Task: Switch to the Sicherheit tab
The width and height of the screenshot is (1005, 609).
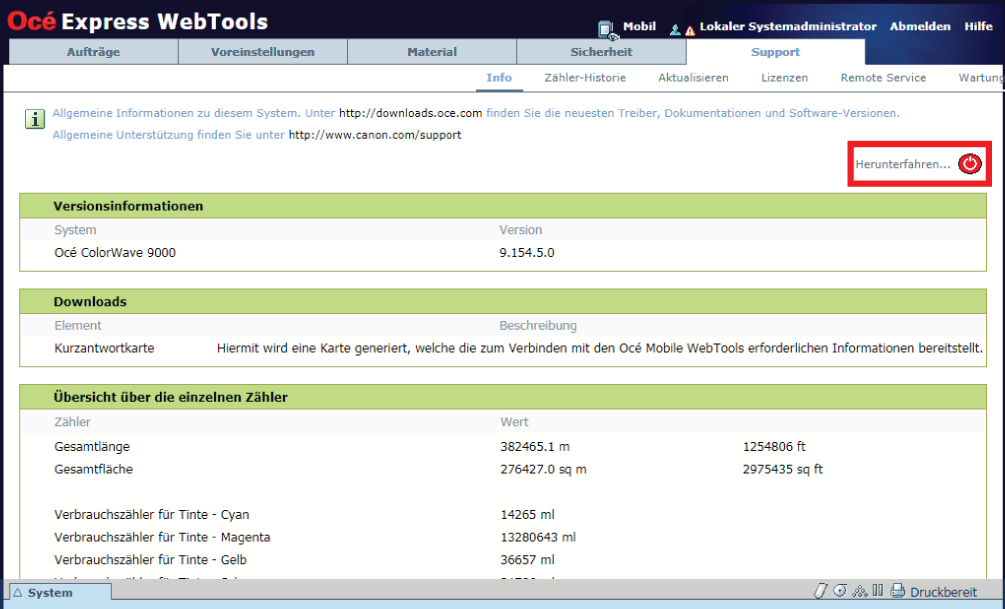Action: (601, 52)
